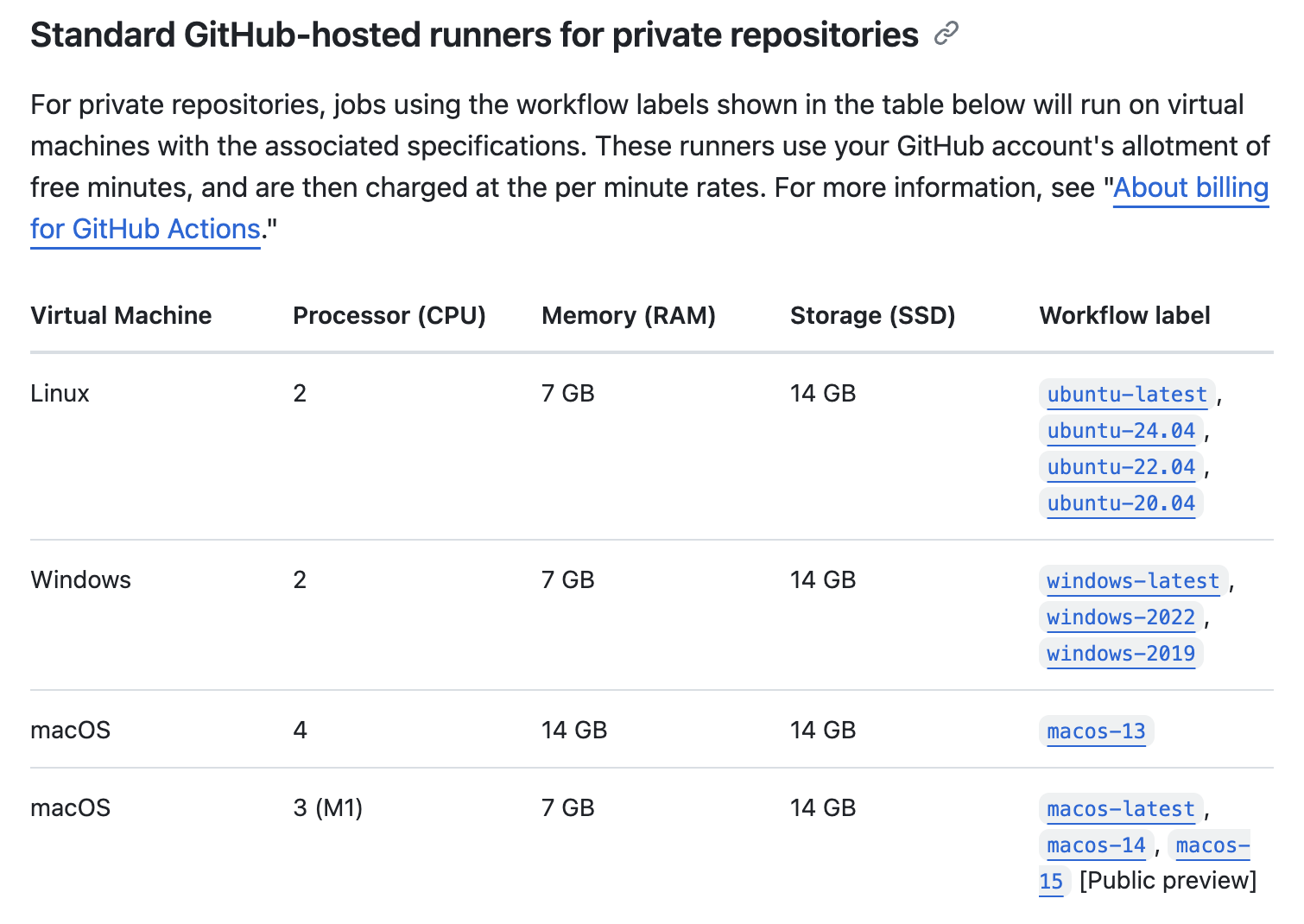
Task: Select the ubuntu-20.04 label link
Action: (1121, 503)
